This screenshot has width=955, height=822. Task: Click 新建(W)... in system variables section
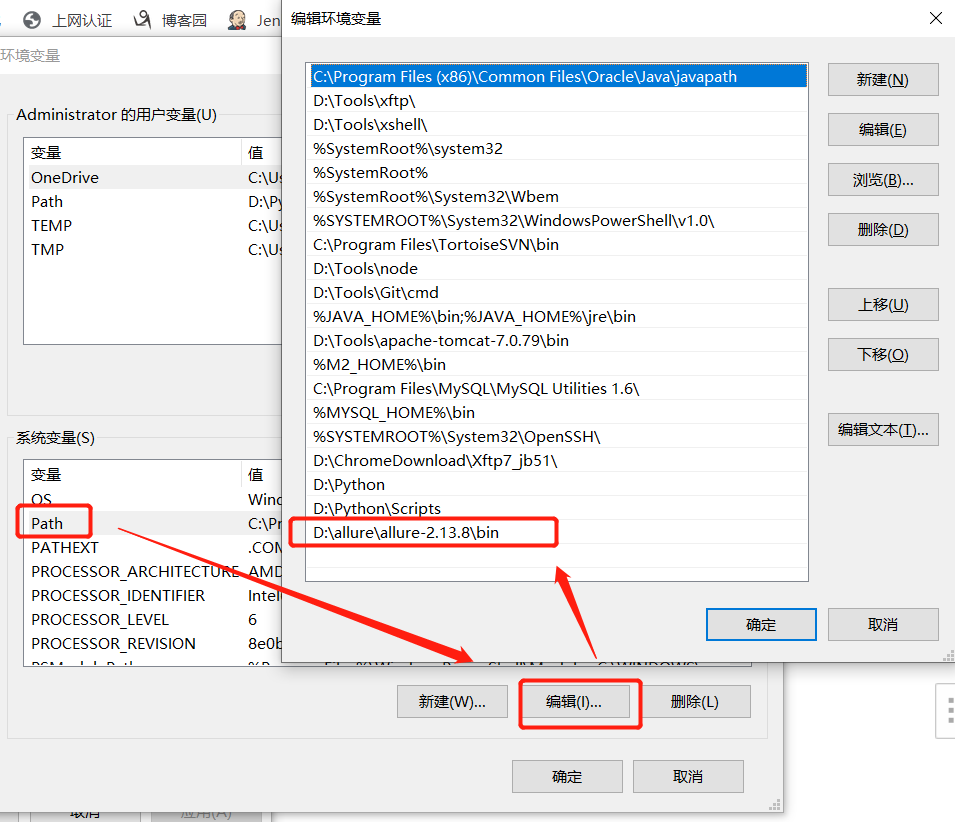tap(452, 701)
